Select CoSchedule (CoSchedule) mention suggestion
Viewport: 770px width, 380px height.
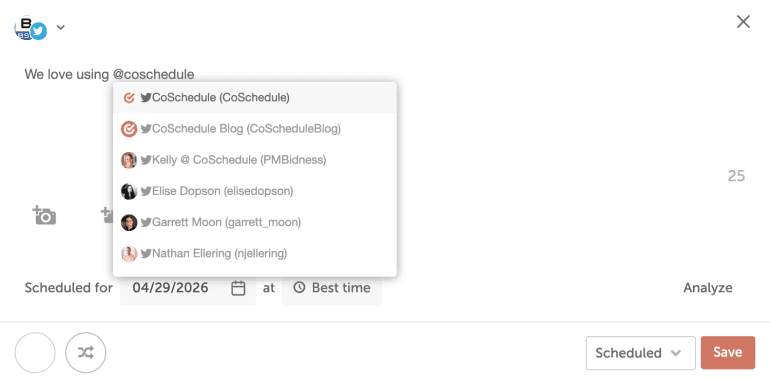pos(255,98)
